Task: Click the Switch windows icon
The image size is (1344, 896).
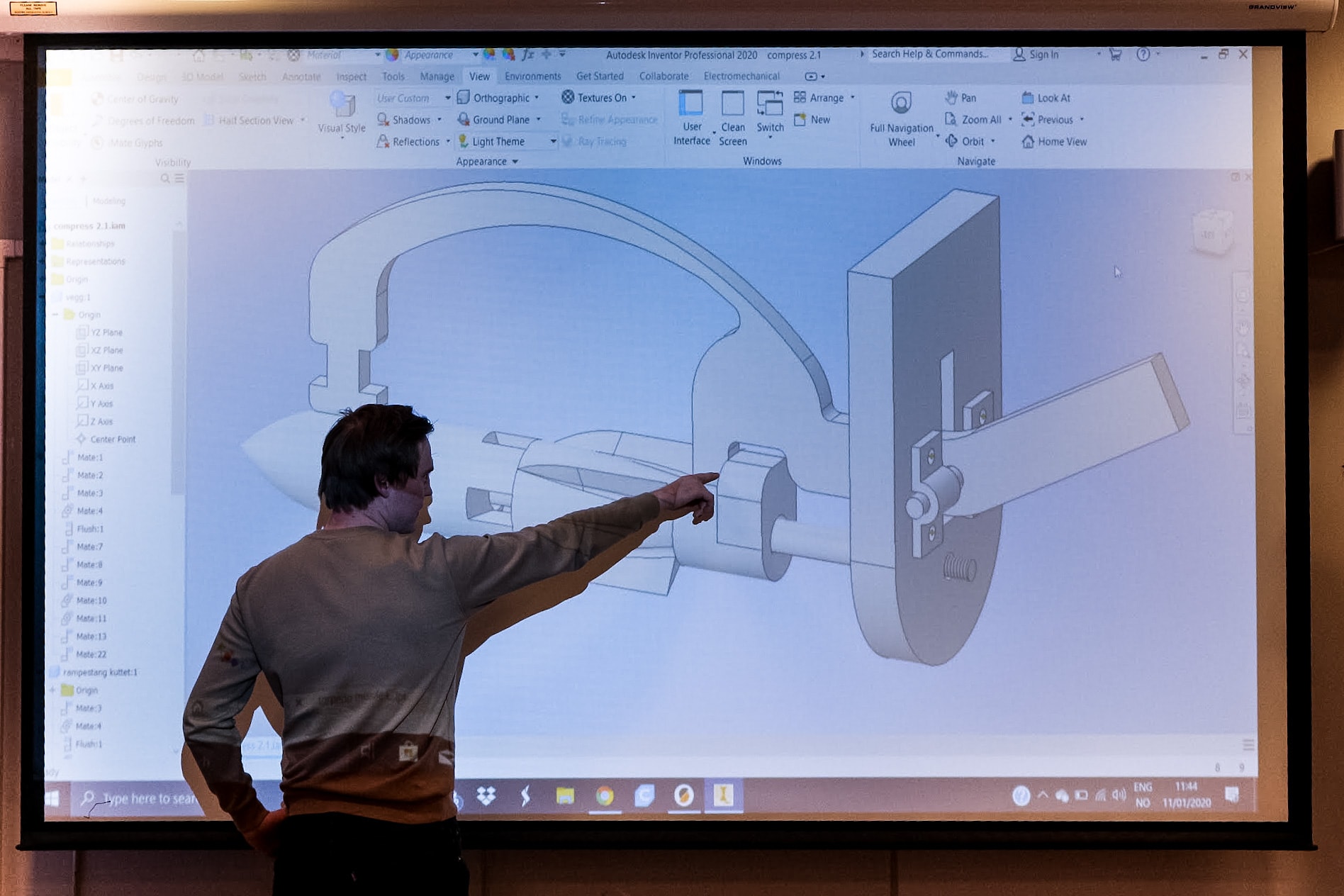Action: pos(770,104)
